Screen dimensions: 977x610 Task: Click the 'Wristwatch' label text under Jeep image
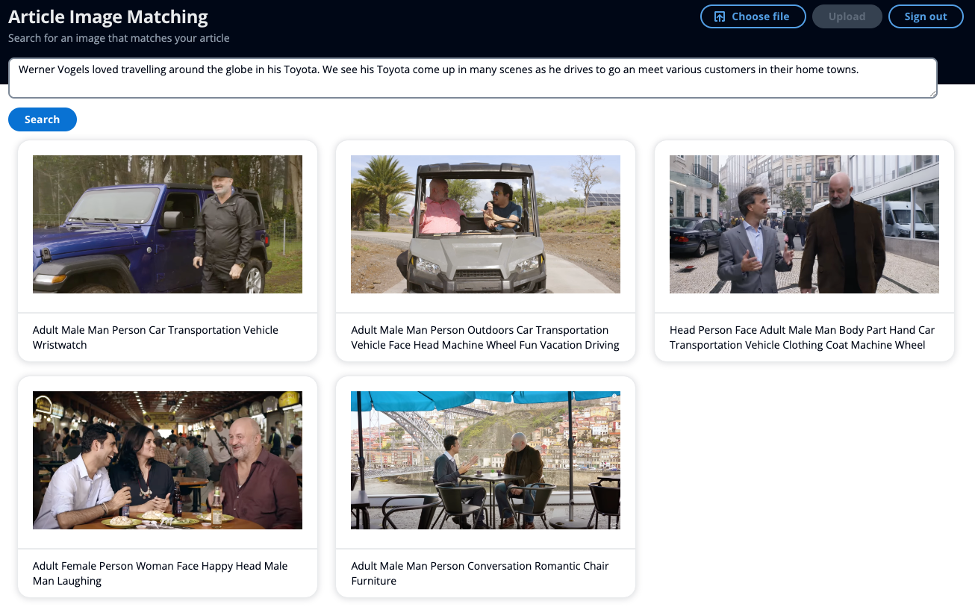tap(60, 345)
